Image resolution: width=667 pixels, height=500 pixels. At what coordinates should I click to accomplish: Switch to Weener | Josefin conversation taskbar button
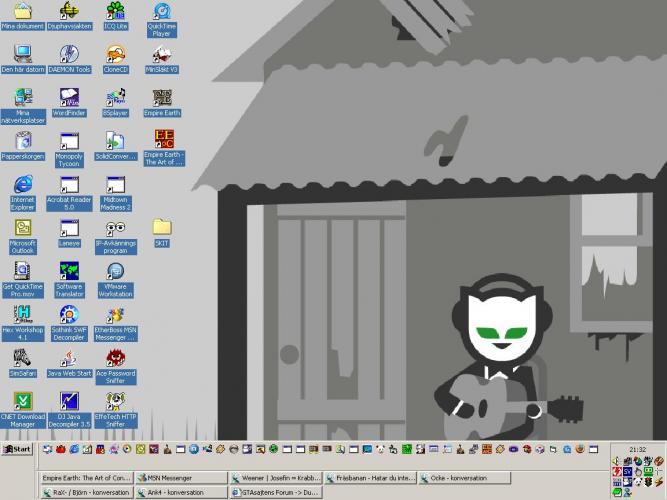pos(276,478)
